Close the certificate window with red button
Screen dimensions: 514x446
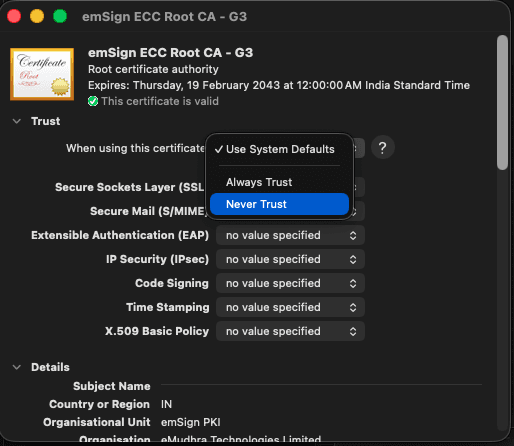point(14,16)
